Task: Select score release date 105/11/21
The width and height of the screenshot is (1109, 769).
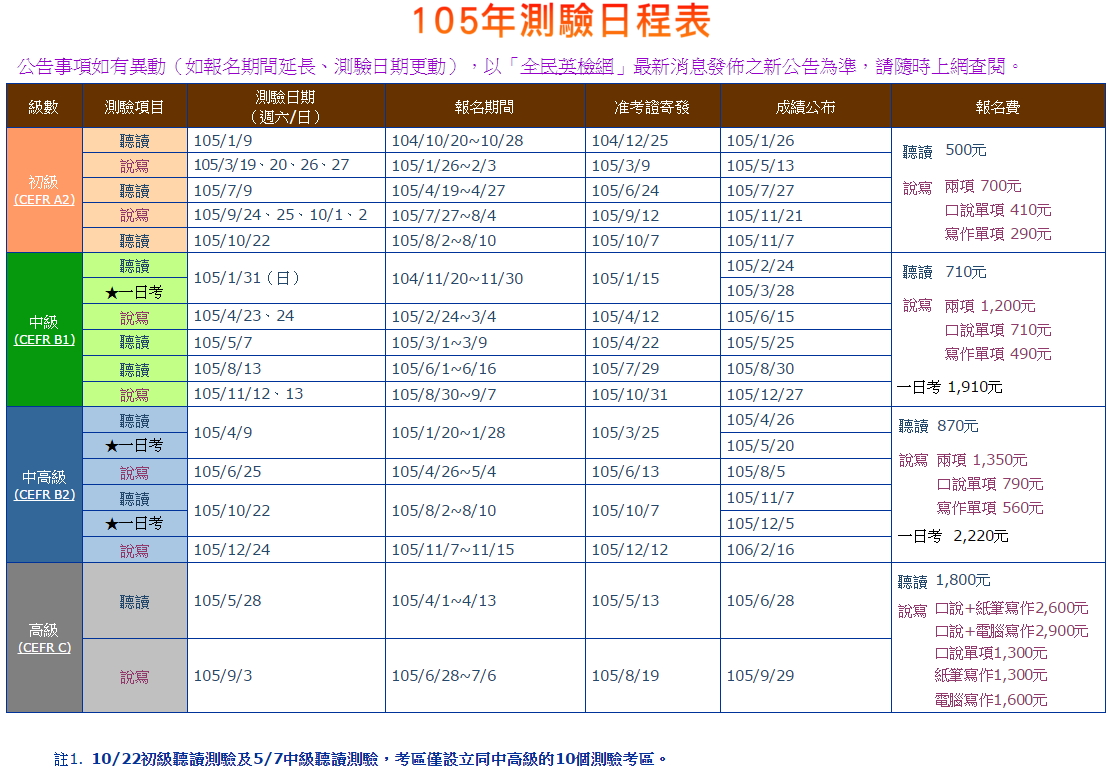Action: (765, 216)
